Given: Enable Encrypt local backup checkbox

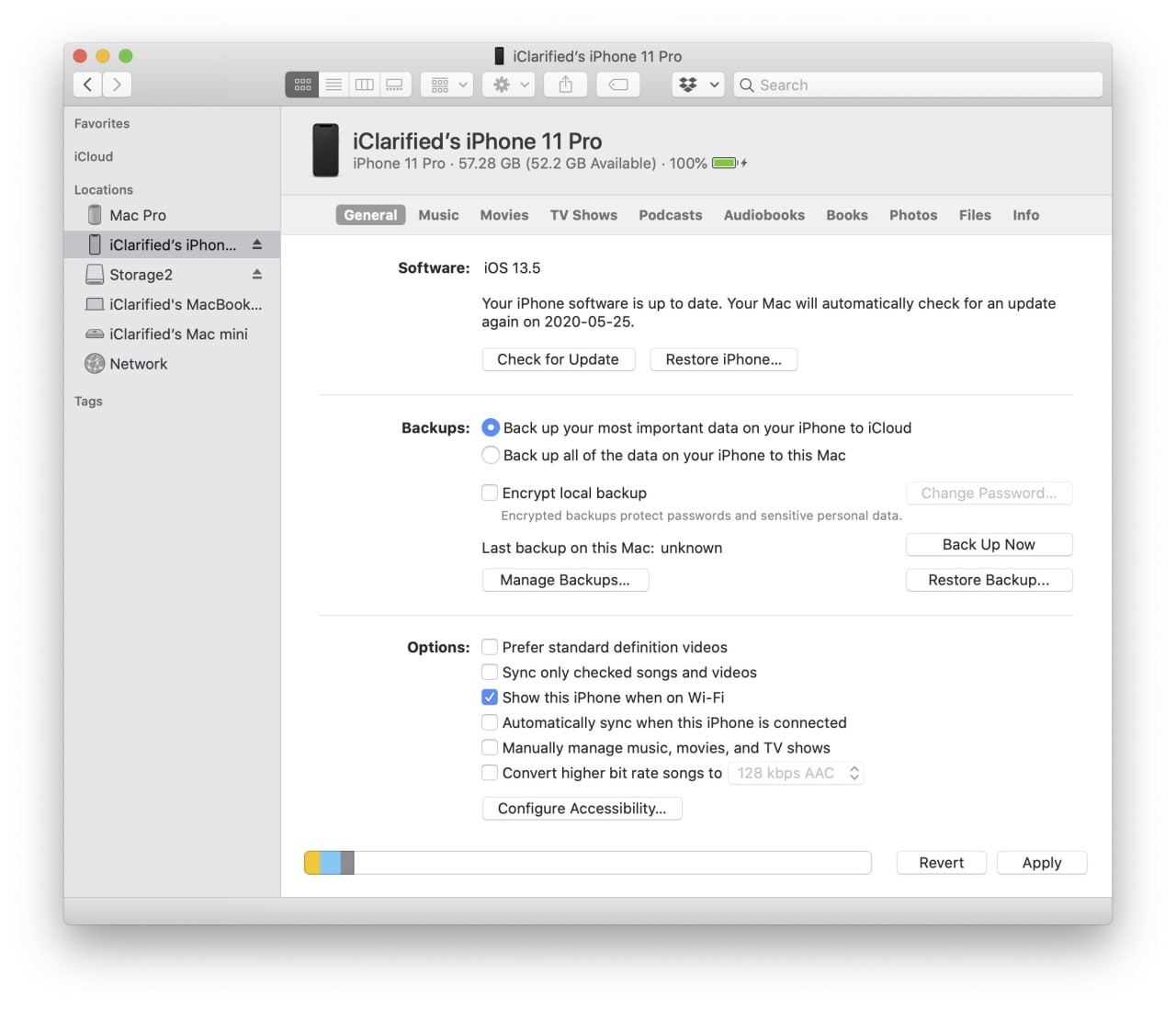Looking at the screenshot, I should (x=491, y=493).
